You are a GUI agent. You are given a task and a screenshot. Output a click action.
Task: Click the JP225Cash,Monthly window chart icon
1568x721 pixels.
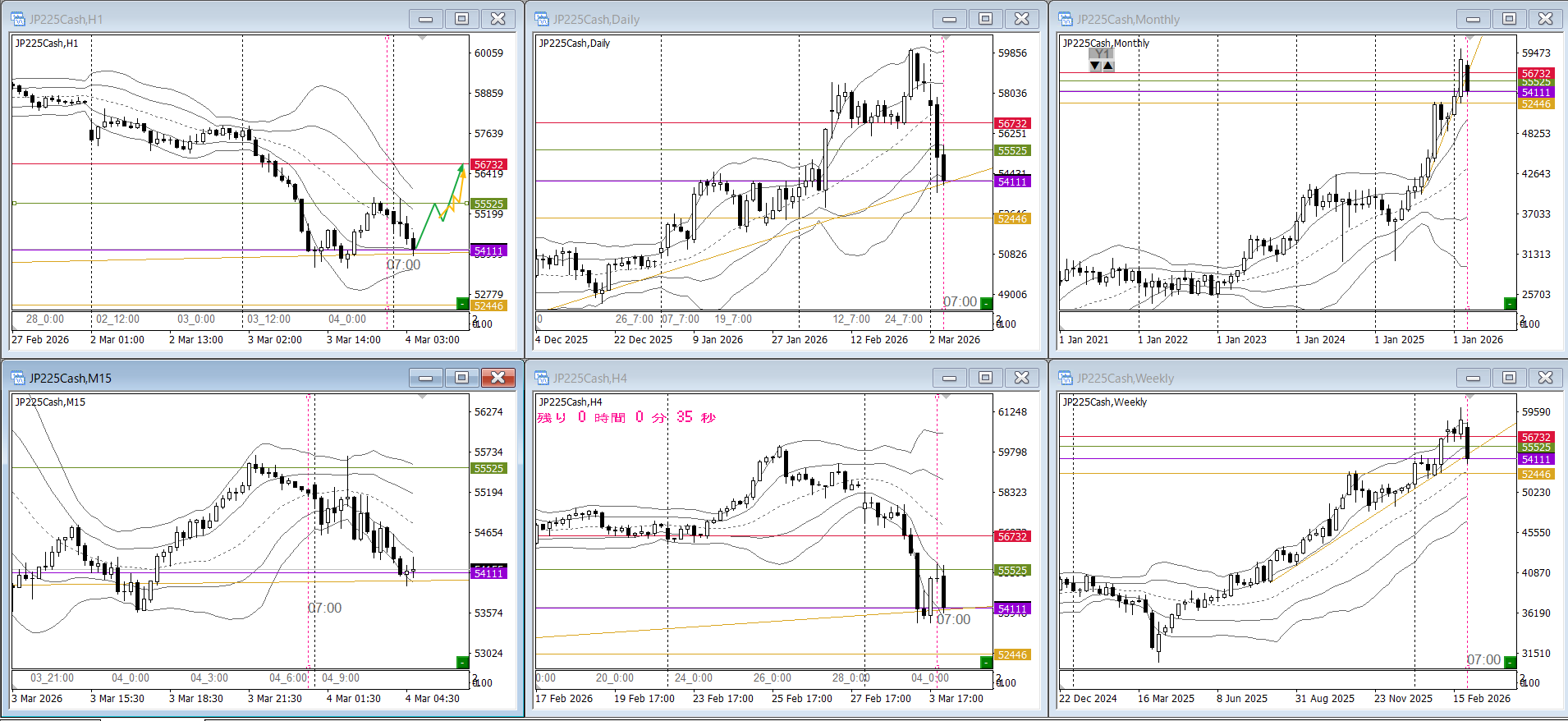point(1066,19)
